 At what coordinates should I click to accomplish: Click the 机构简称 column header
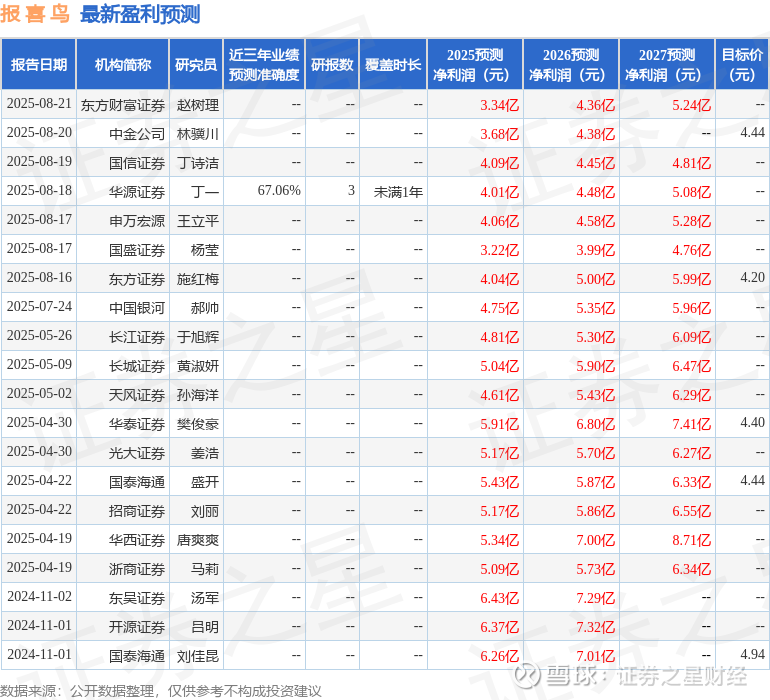(x=123, y=64)
